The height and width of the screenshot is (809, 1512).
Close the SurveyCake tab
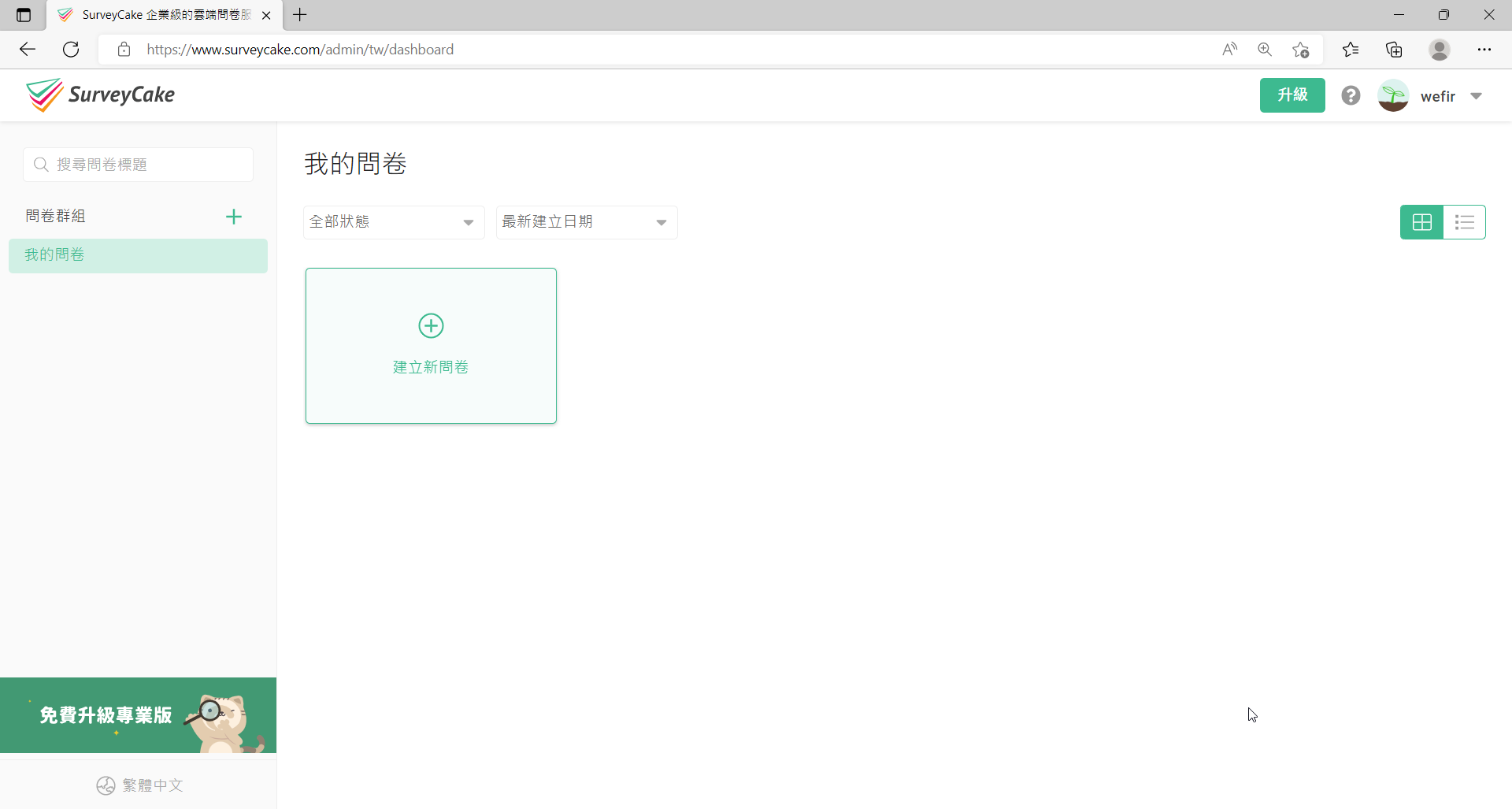click(266, 15)
